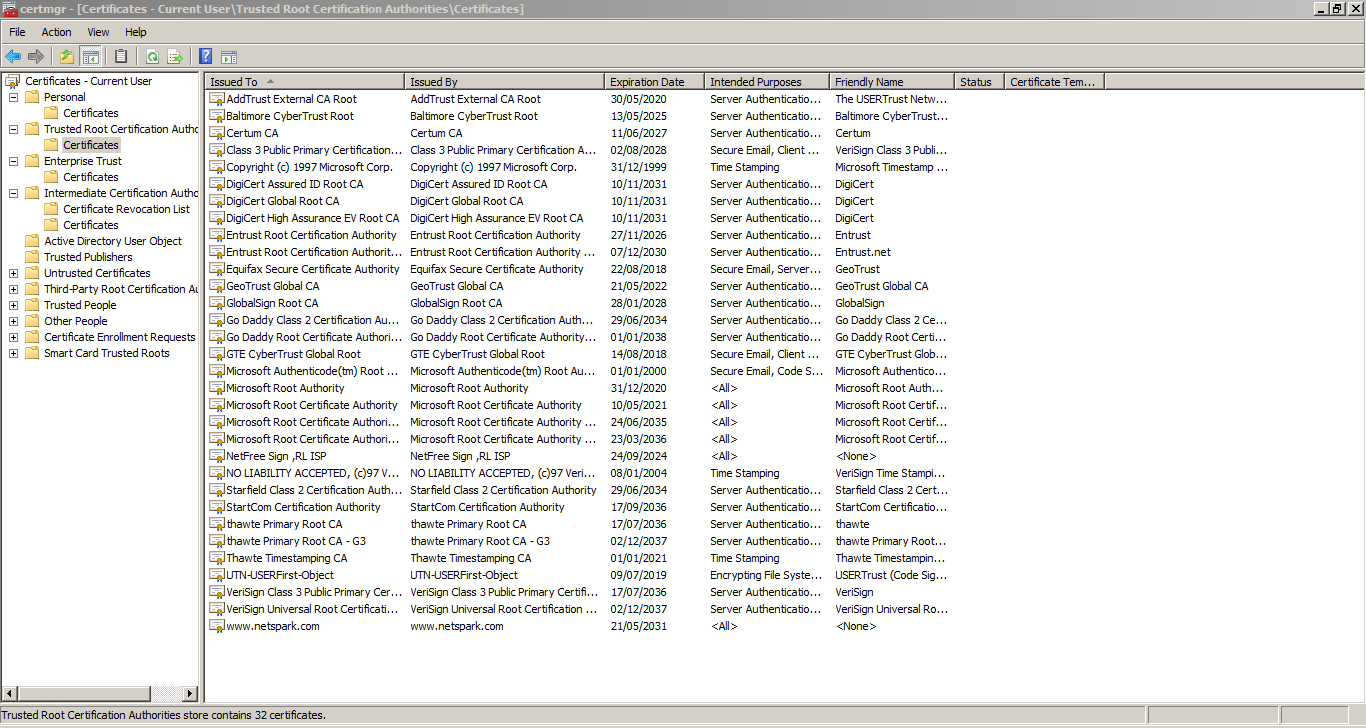
Task: Click the certificate icon beside Thawte Timestamping CA
Action: point(216,558)
